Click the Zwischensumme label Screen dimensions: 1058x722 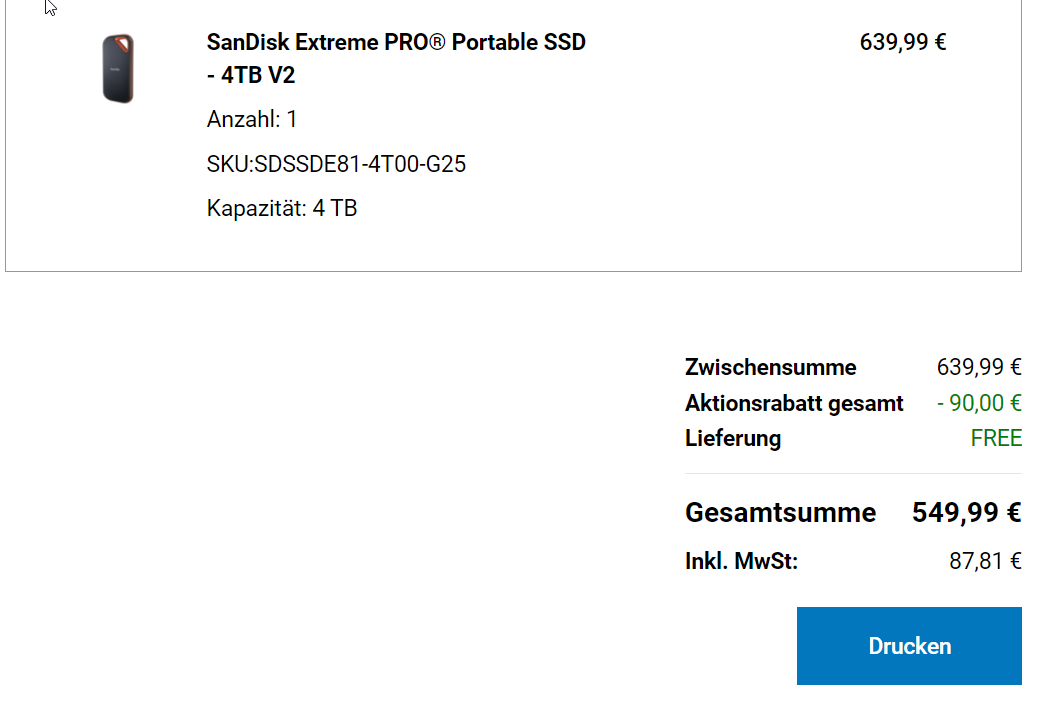(x=770, y=367)
